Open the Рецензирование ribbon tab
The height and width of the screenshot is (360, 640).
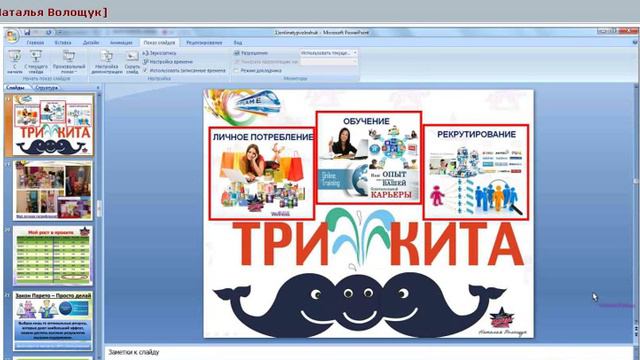tap(204, 42)
